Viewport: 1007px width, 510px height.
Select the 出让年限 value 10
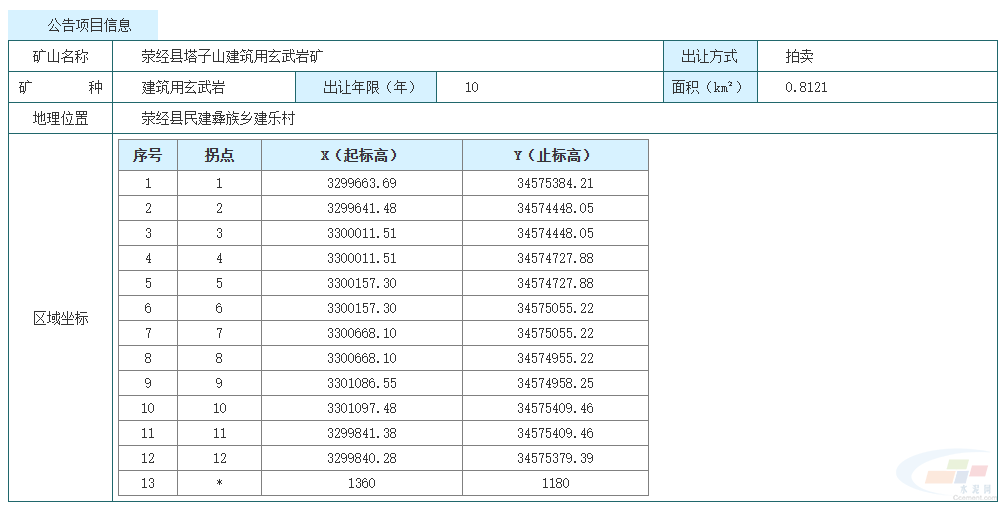point(471,87)
